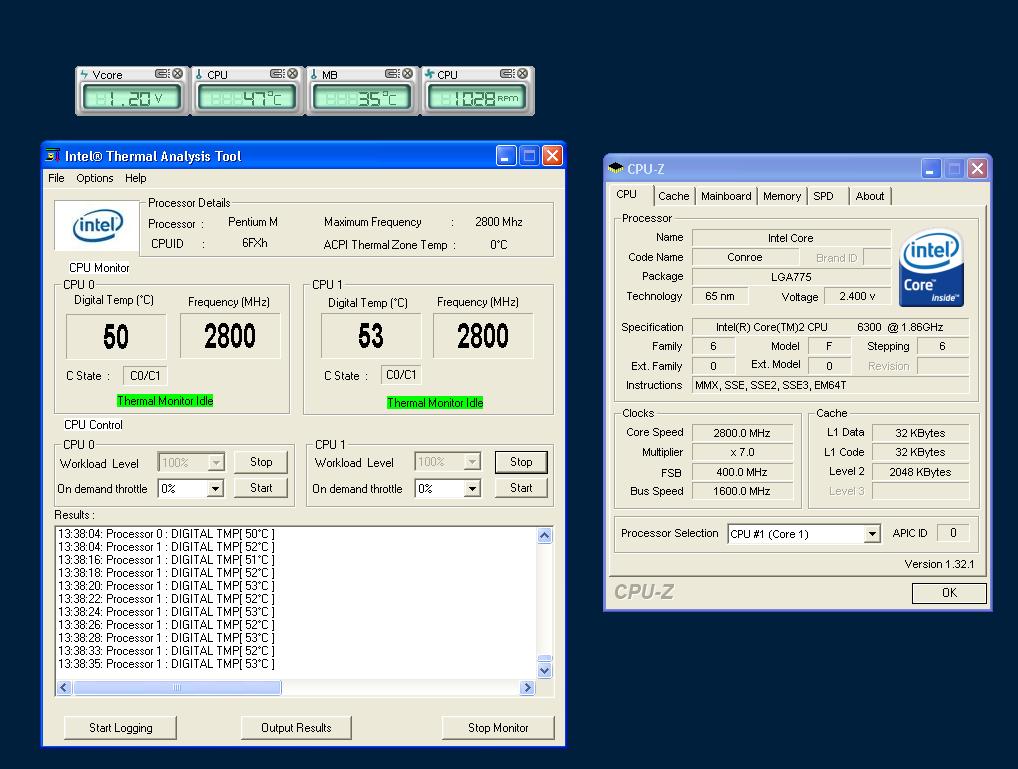Switch to the Memory tab
The height and width of the screenshot is (769, 1018).
pyautogui.click(x=782, y=196)
